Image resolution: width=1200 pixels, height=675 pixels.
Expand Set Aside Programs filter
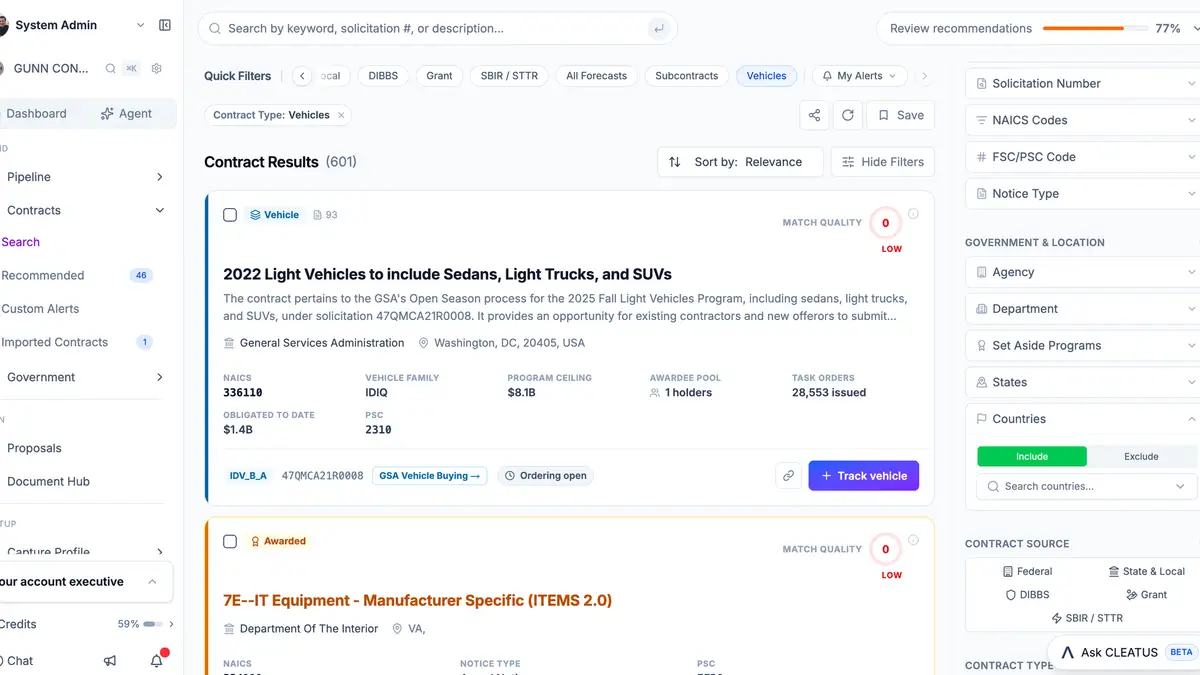[1083, 346]
